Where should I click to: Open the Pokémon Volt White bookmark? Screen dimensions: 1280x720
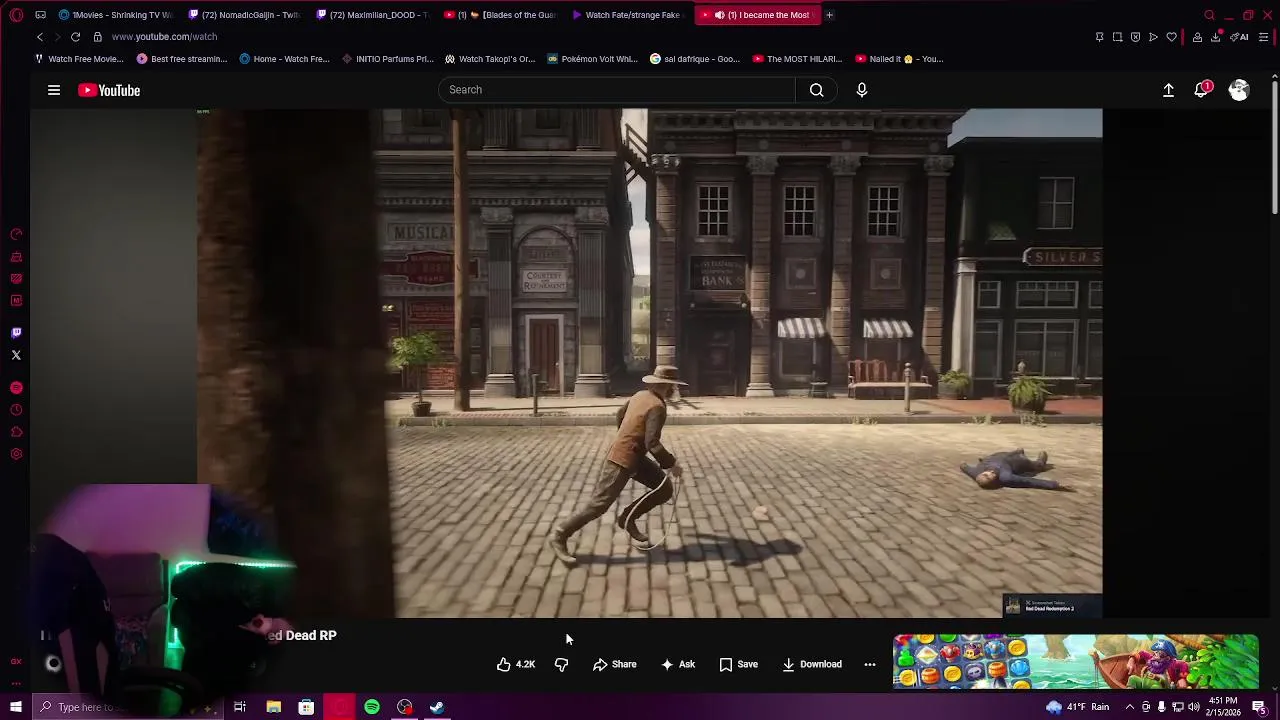(x=592, y=59)
